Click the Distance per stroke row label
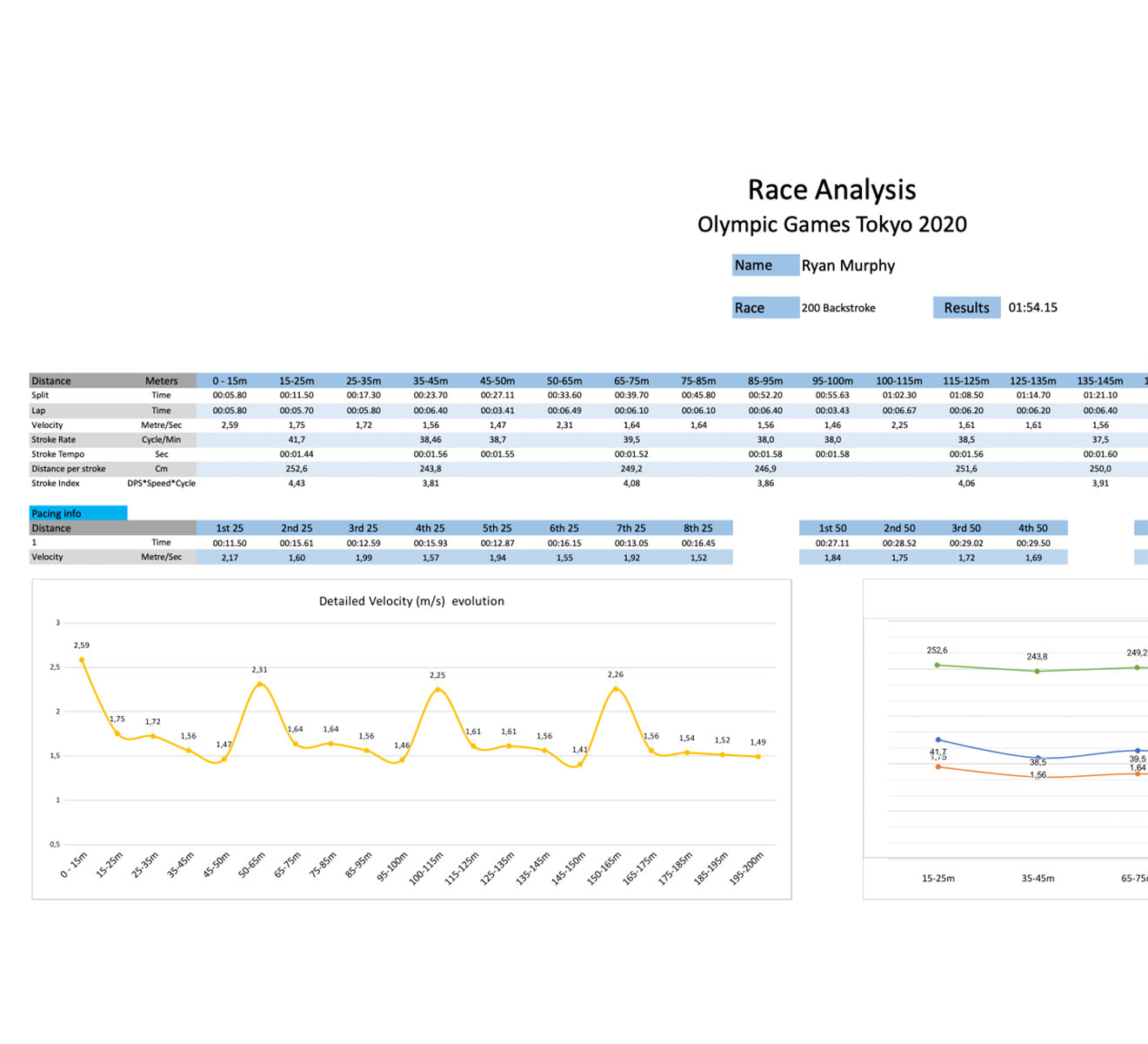The image size is (1148, 1044). 69,469
